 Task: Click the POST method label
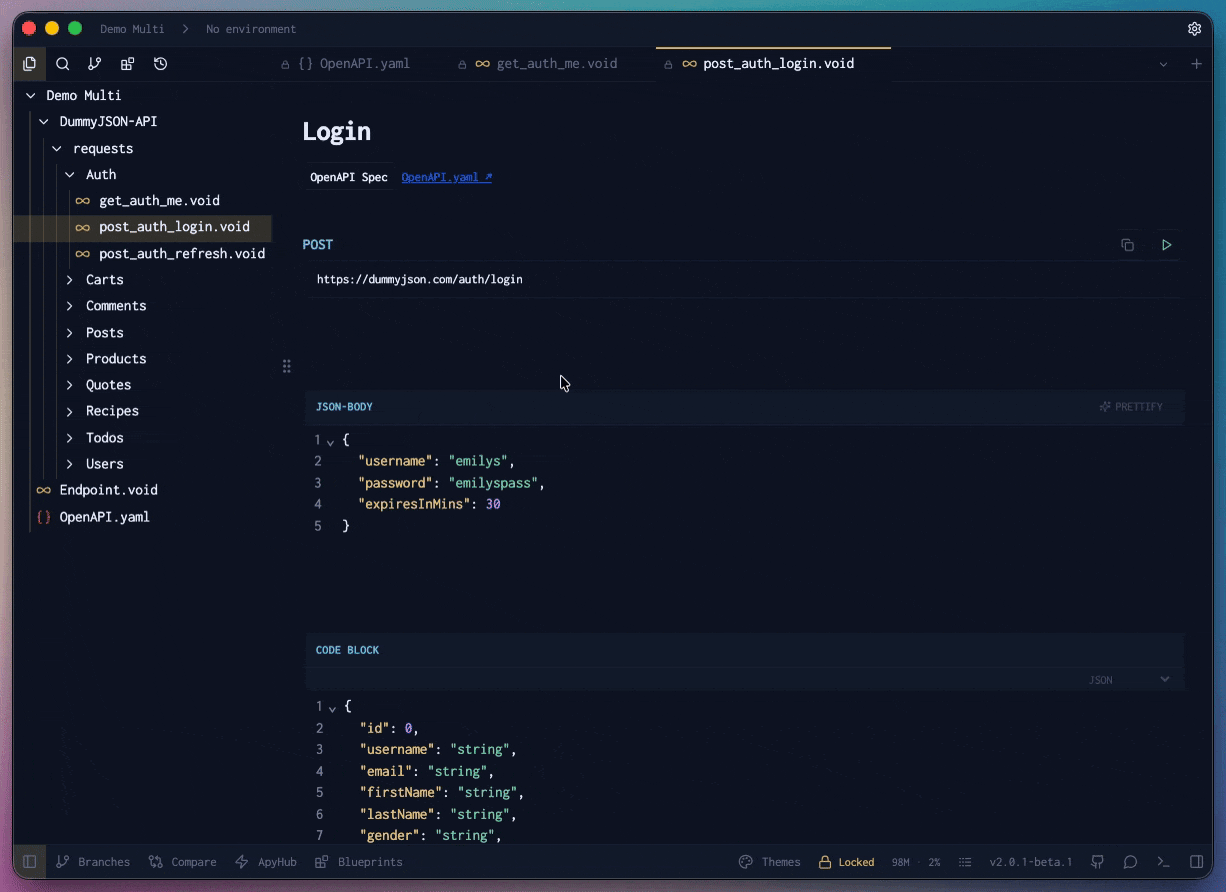pos(318,245)
